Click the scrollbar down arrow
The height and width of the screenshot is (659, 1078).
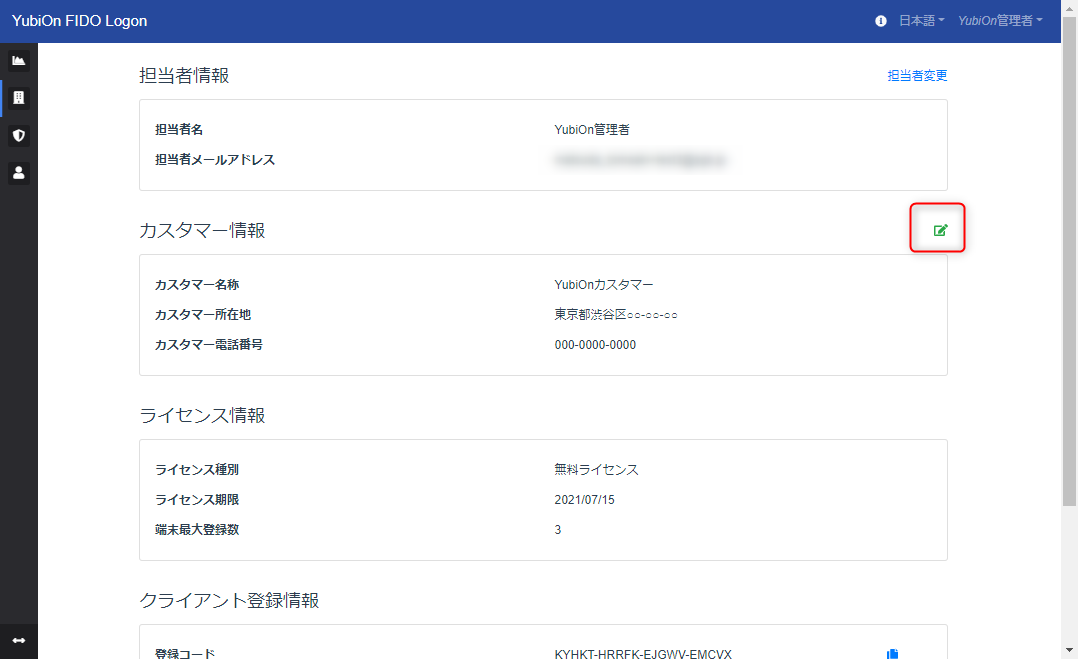coord(1069,649)
